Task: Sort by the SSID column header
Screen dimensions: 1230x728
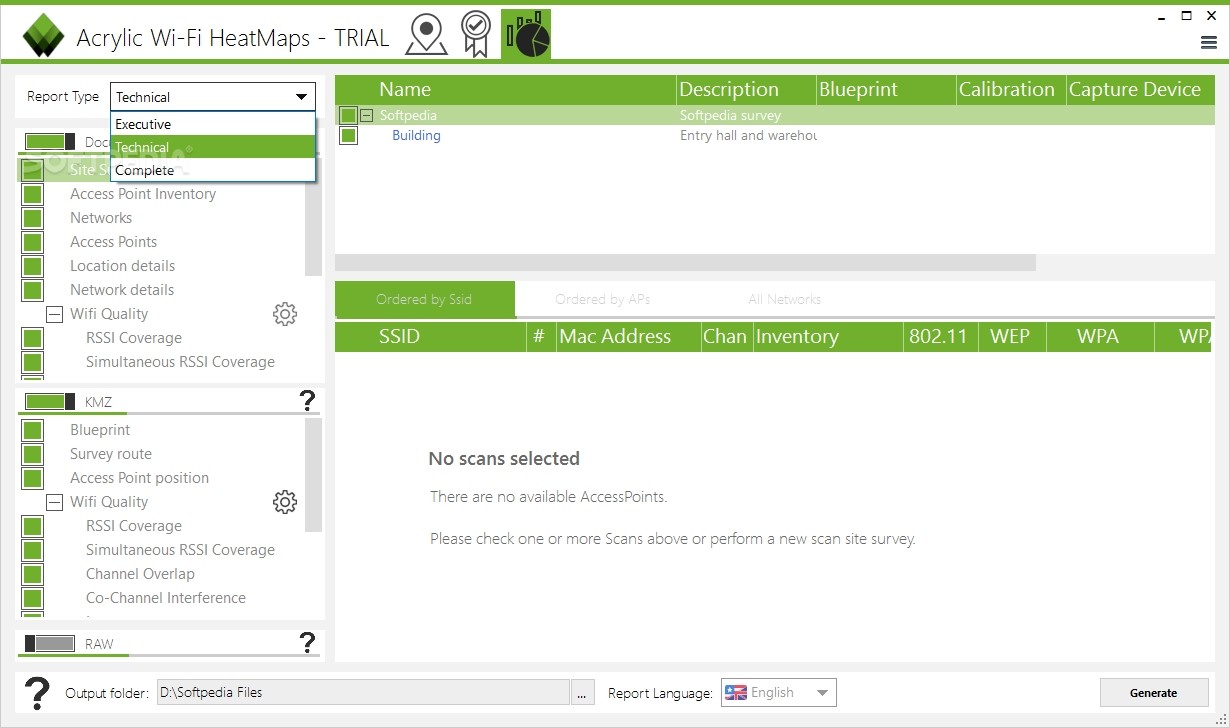Action: coord(431,337)
